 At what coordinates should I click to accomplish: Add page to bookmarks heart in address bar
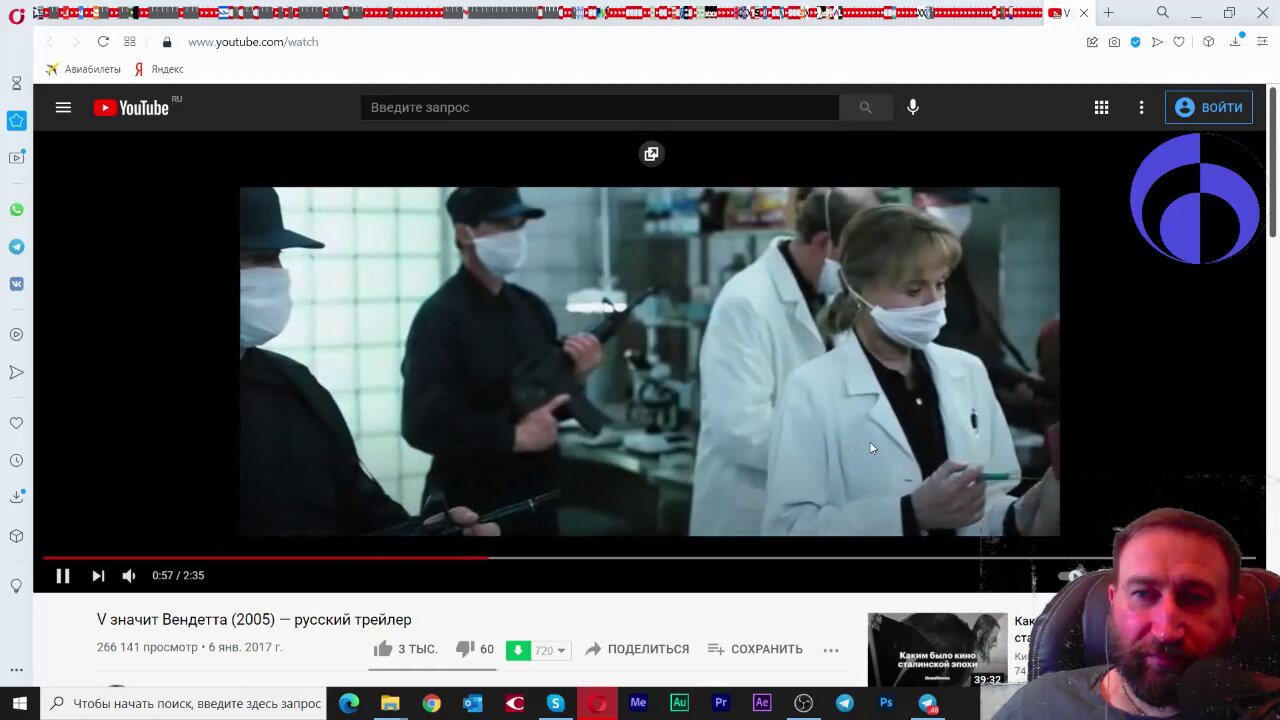click(x=1179, y=42)
